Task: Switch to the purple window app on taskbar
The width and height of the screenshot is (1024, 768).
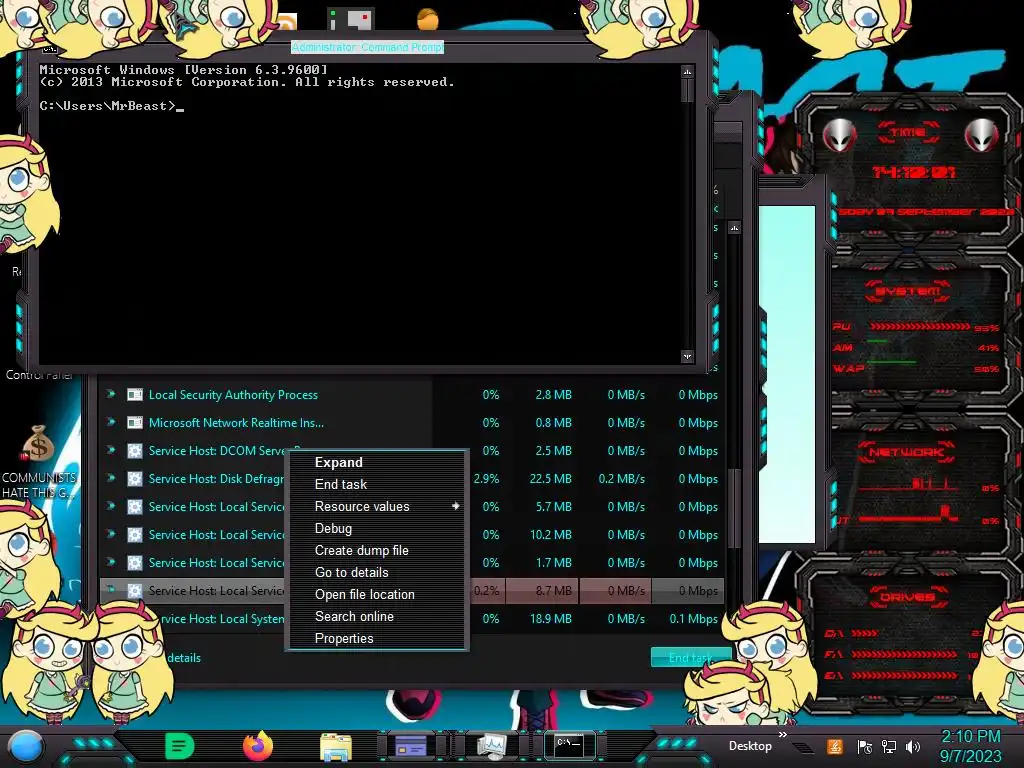Action: [x=411, y=746]
